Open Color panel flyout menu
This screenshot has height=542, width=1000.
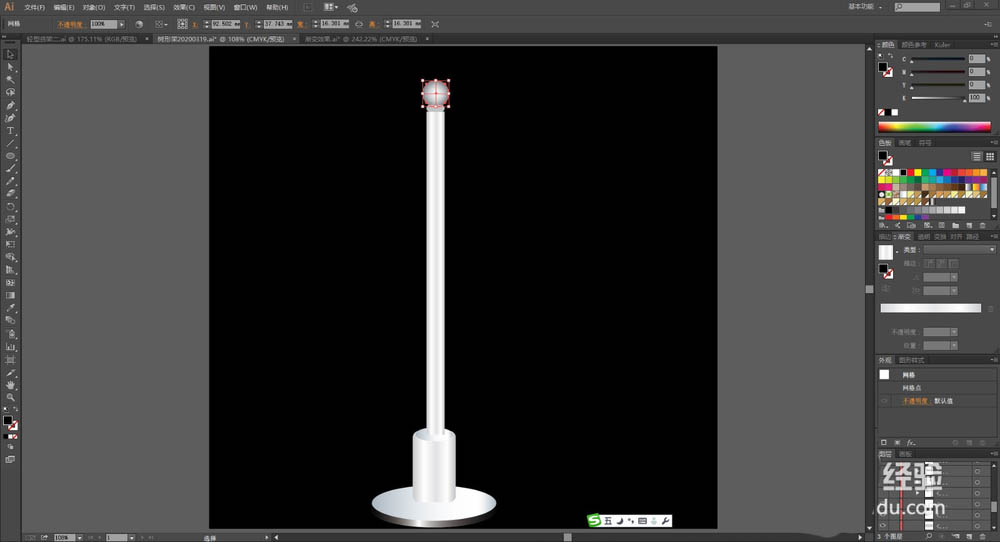tap(994, 45)
